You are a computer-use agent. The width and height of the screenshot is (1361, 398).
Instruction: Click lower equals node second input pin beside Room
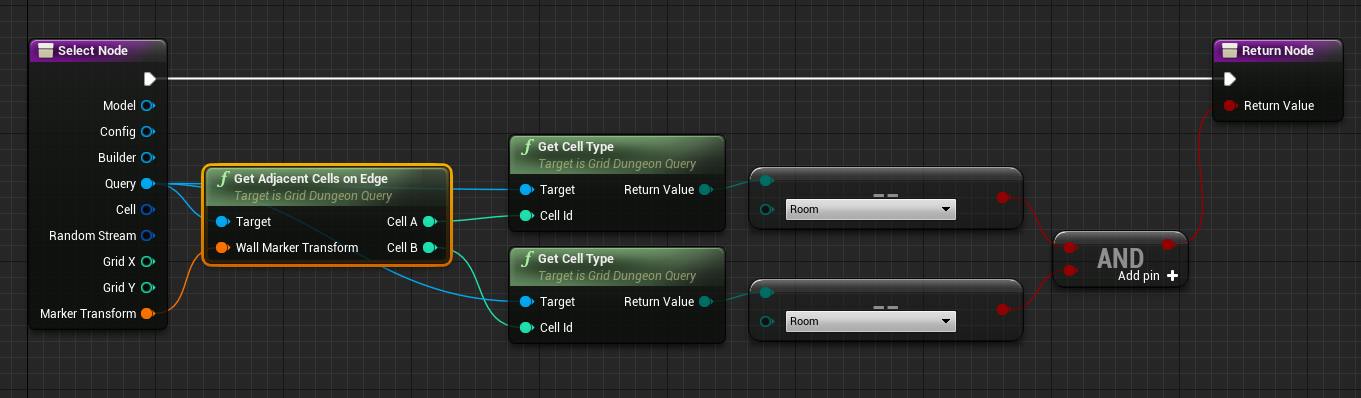[766, 321]
